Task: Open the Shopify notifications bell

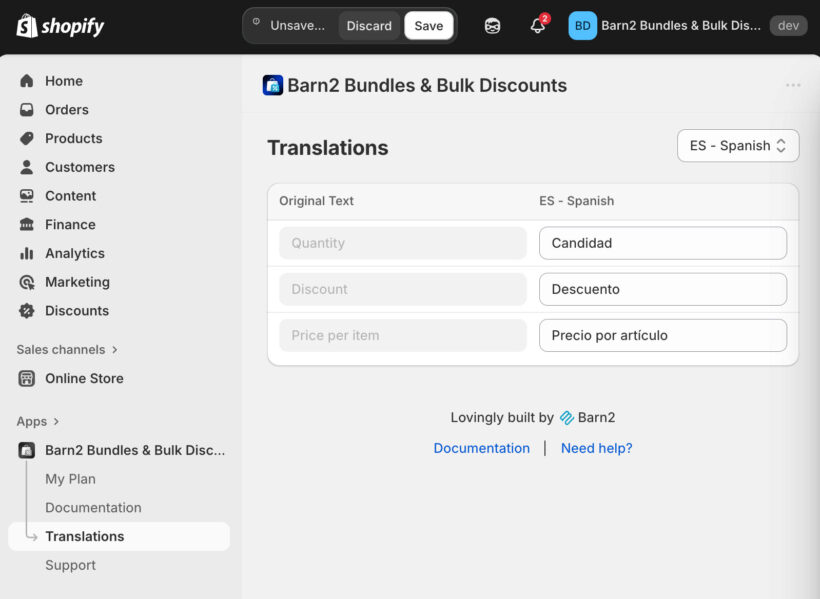Action: [537, 26]
